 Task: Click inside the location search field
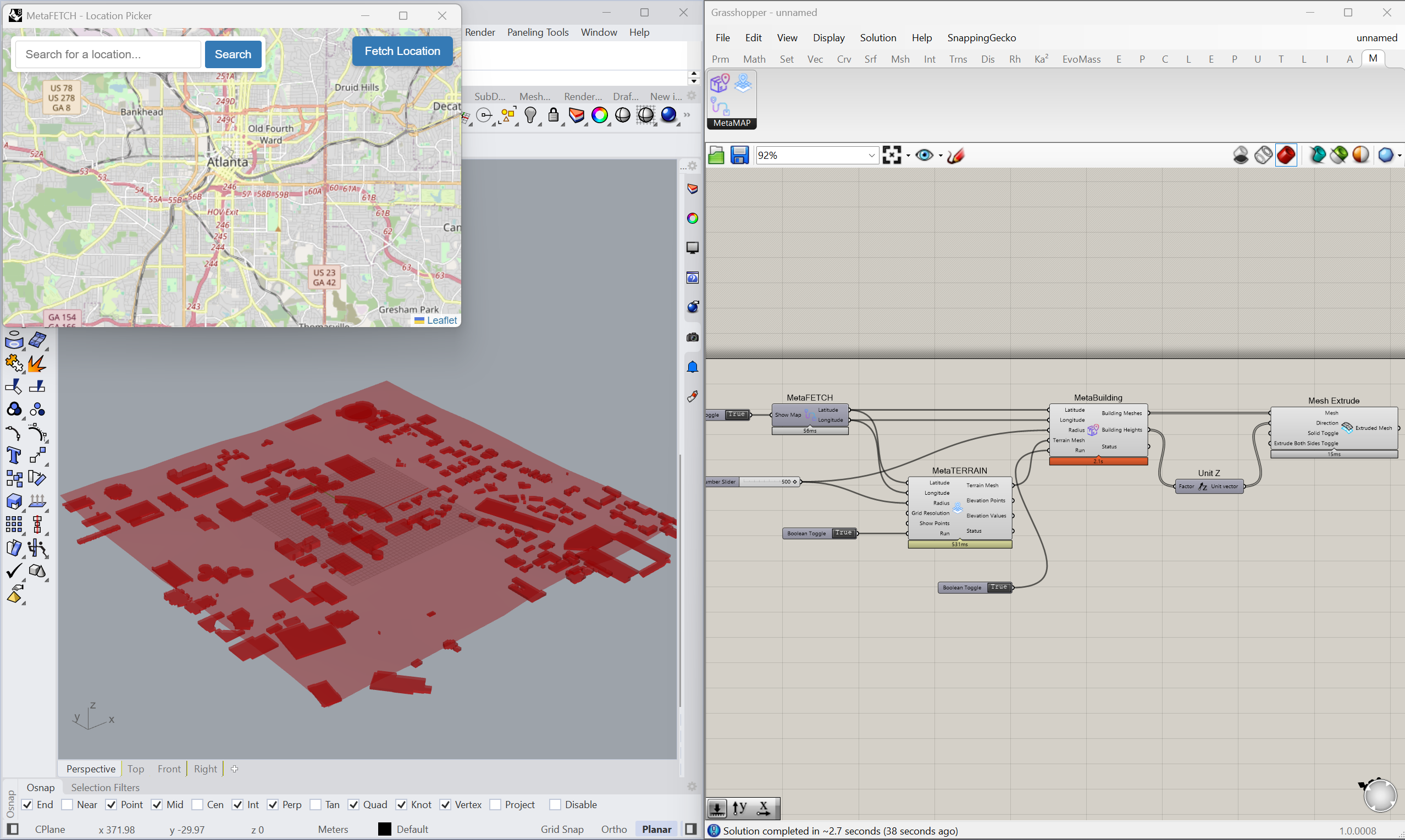pos(108,54)
